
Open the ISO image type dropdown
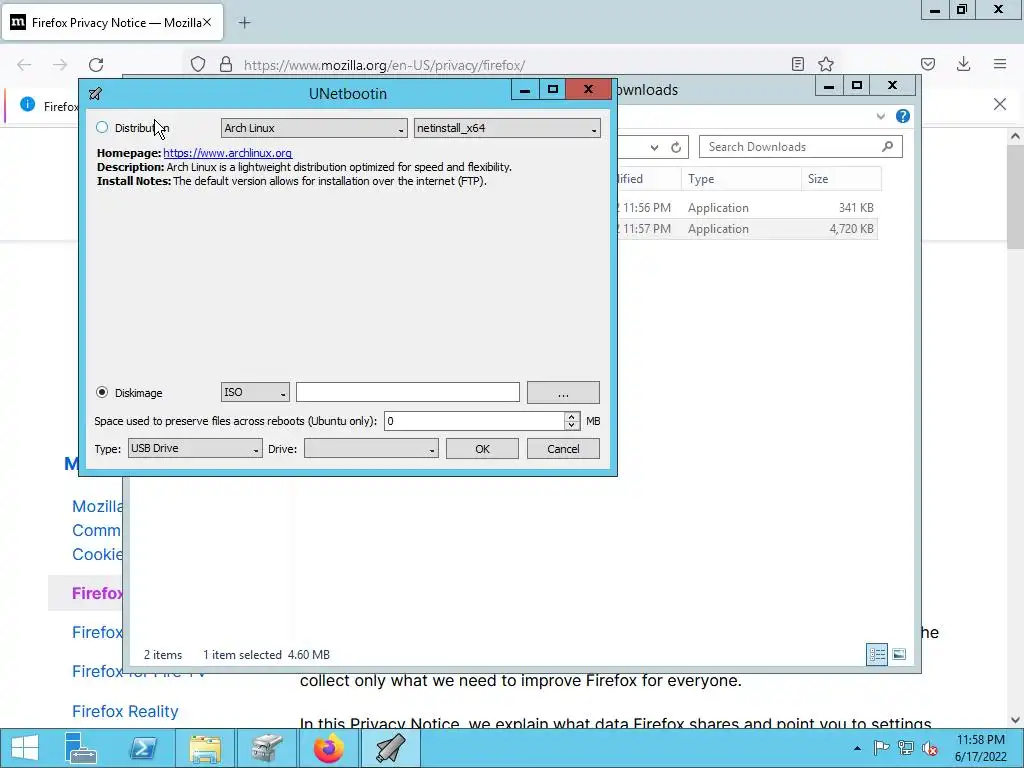(255, 392)
